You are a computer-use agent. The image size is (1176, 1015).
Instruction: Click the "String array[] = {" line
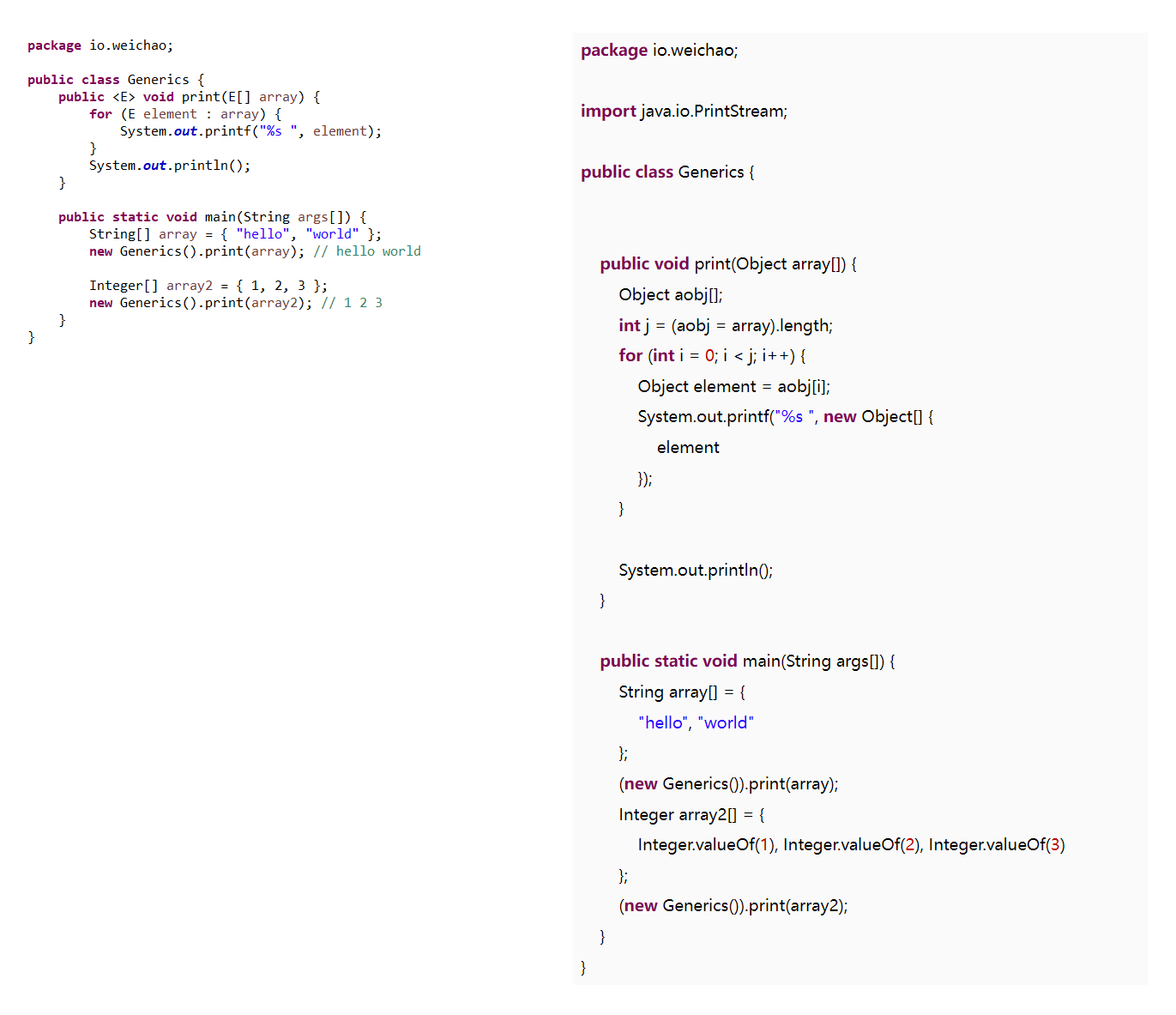tap(682, 692)
